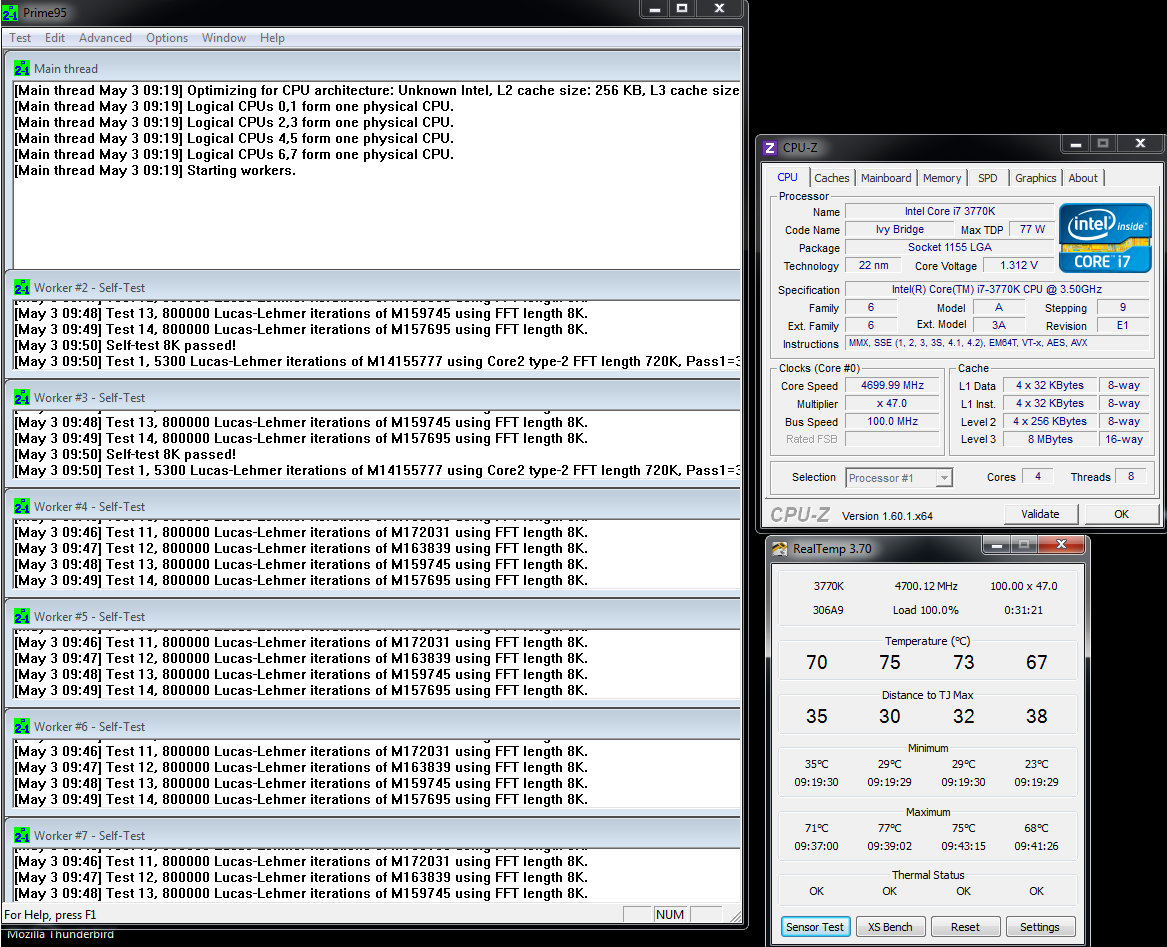Open the Window menu in Prime95
Viewport: 1167px width, 947px height.
pyautogui.click(x=223, y=38)
